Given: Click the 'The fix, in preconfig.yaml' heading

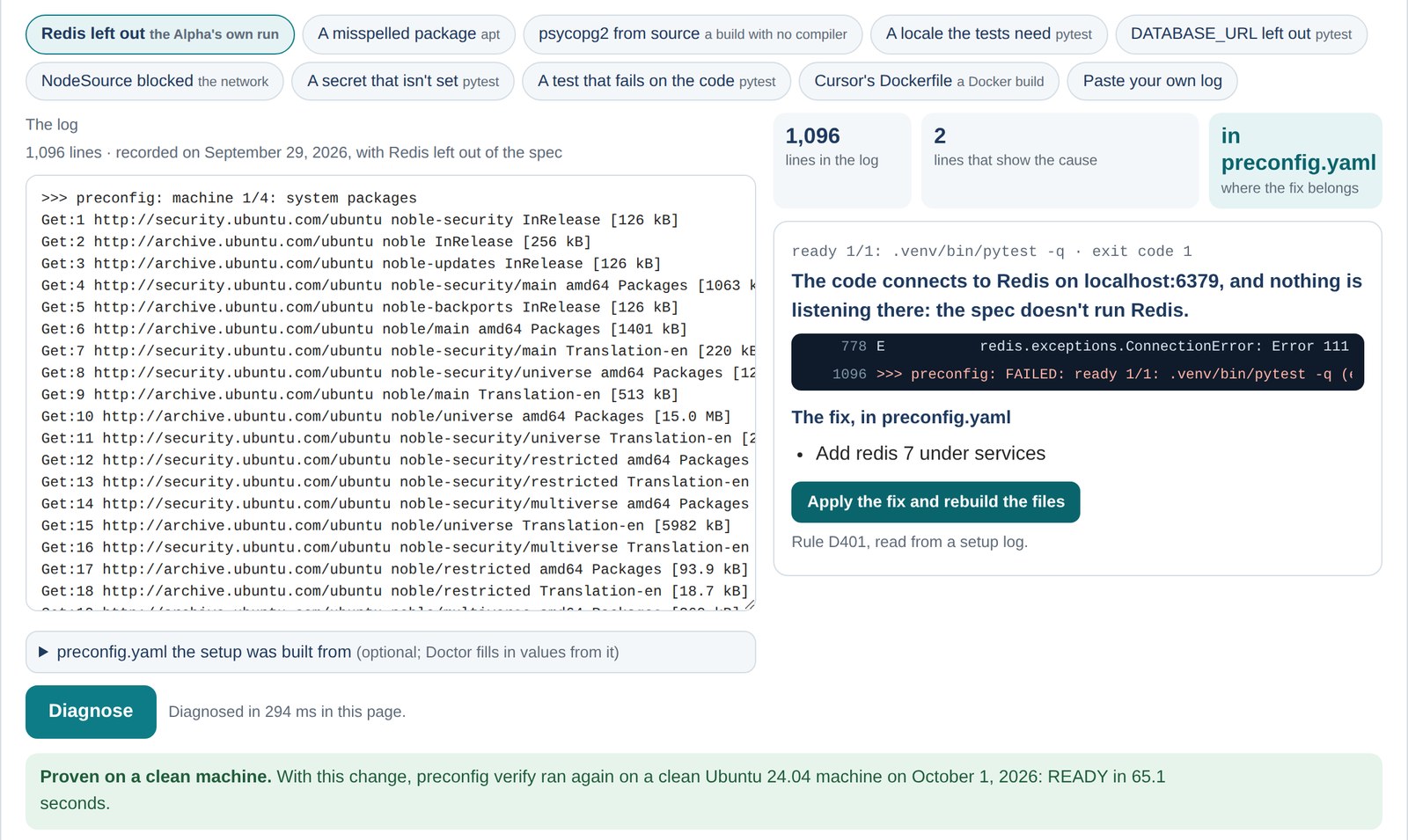Looking at the screenshot, I should pyautogui.click(x=901, y=418).
